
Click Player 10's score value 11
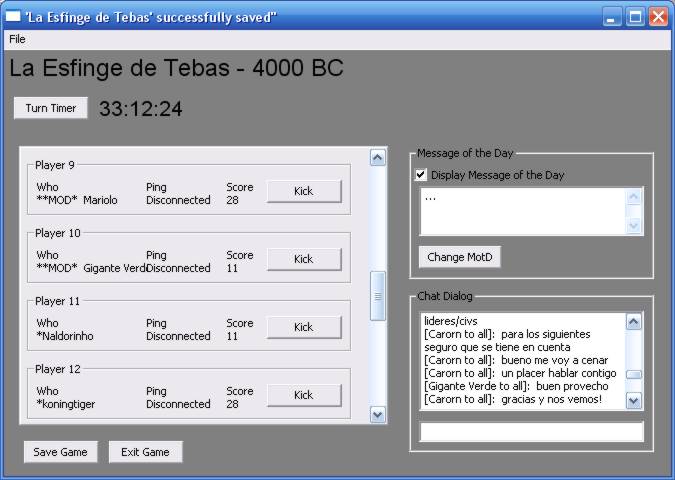coord(232,268)
